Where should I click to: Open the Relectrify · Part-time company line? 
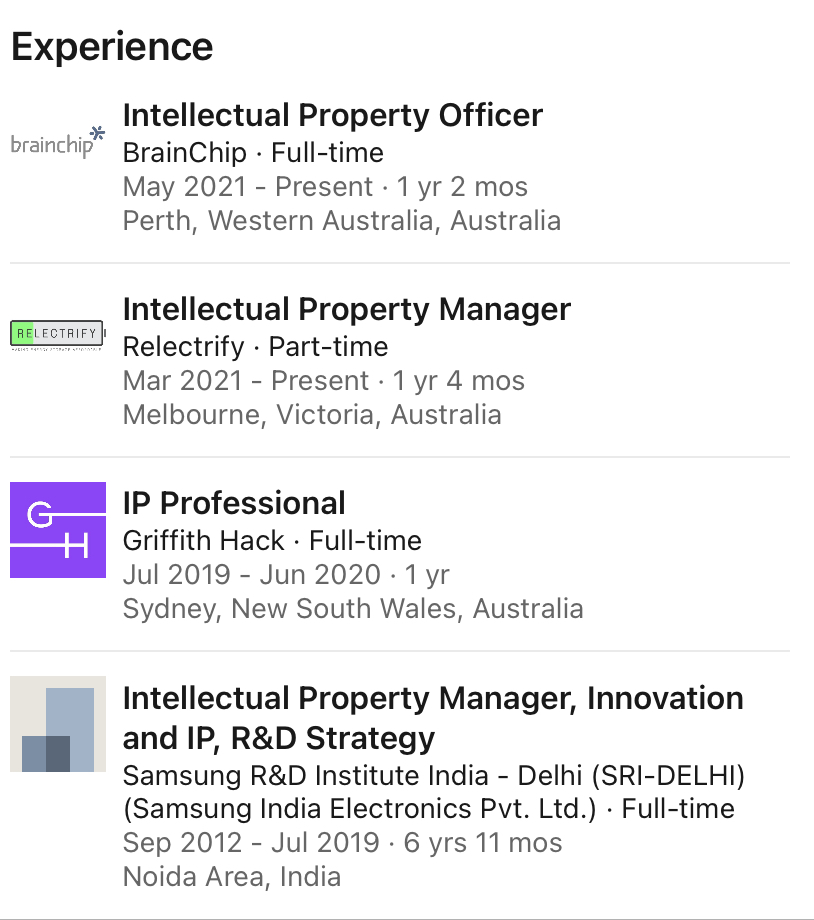[x=255, y=347]
